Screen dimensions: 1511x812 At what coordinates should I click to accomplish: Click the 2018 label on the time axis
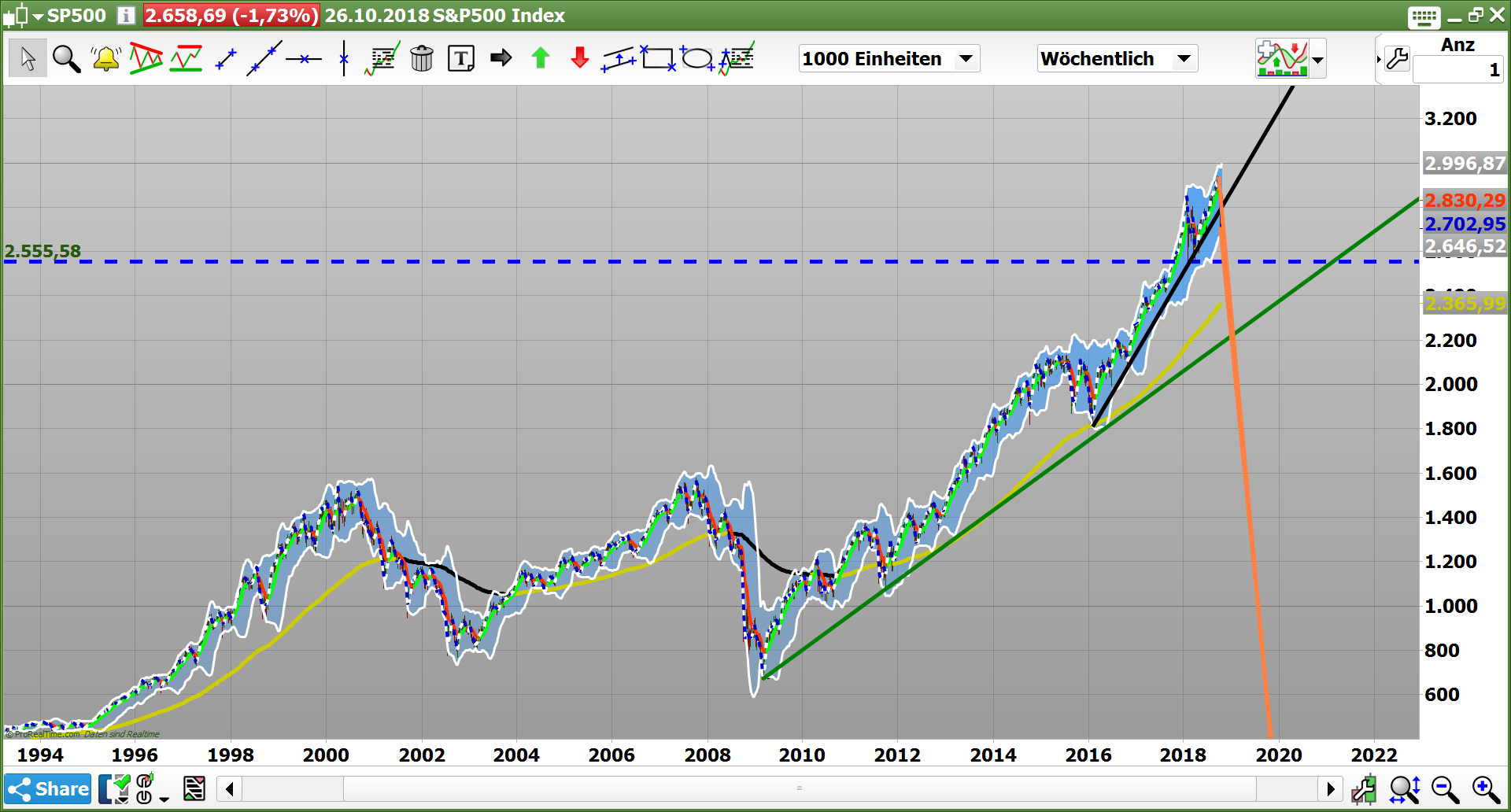pyautogui.click(x=1183, y=755)
